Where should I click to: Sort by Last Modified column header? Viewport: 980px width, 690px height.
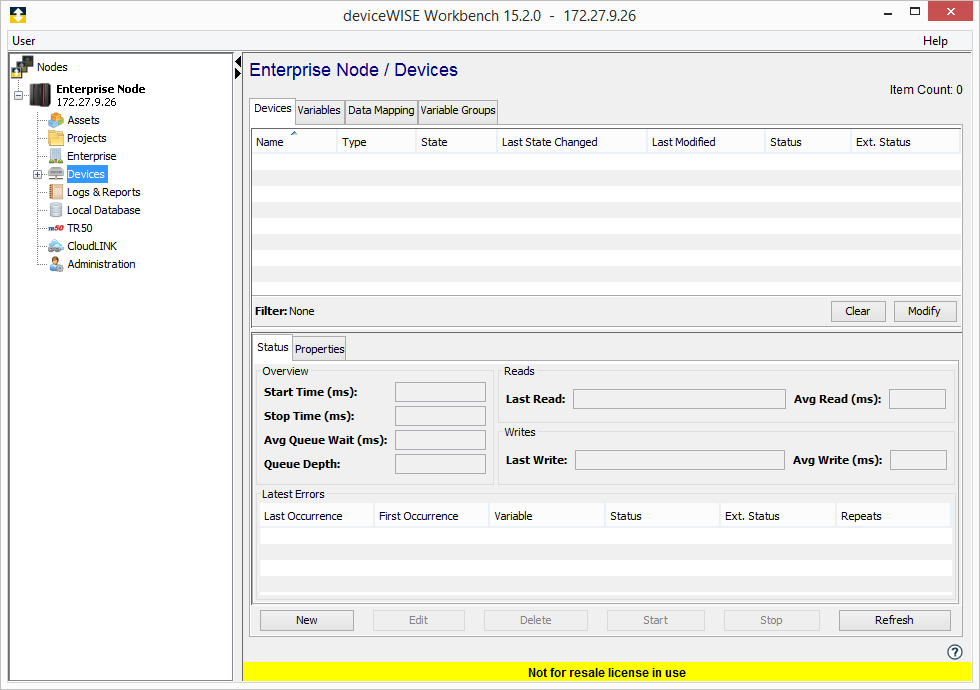[706, 142]
